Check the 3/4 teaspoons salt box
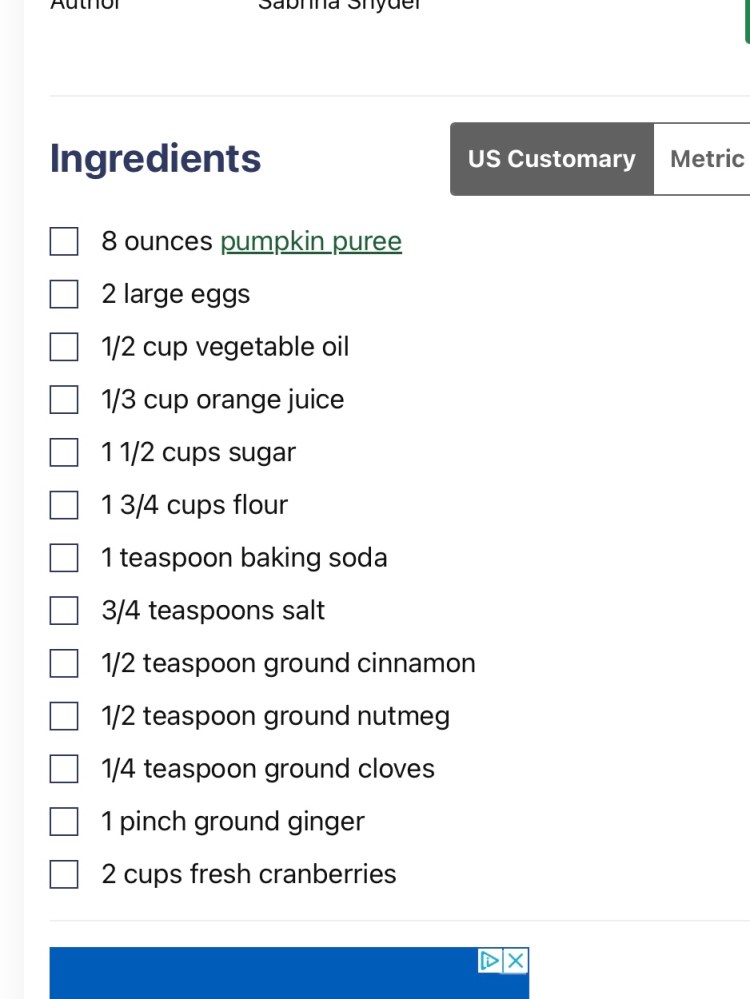Screen dimensions: 750x999 click(x=64, y=611)
